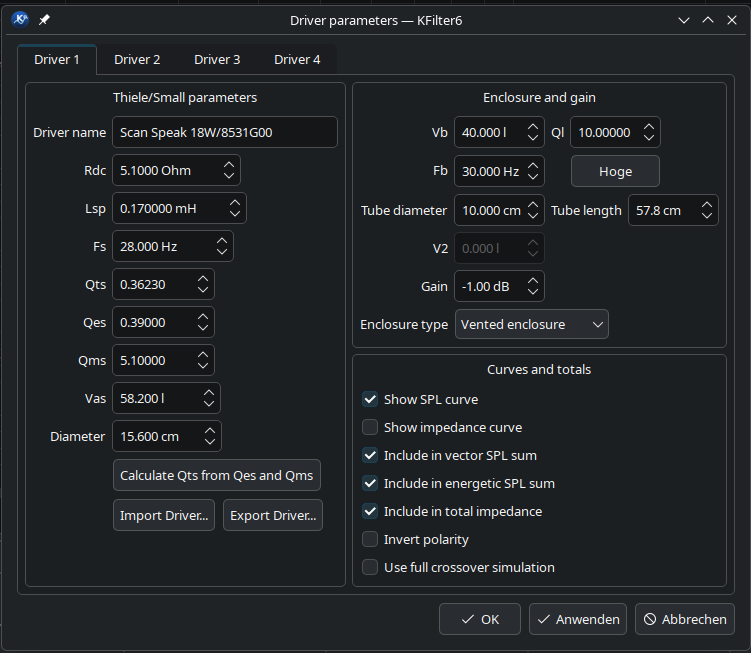This screenshot has width=751, height=653.
Task: Open the Driver 4 tab
Action: pyautogui.click(x=297, y=60)
